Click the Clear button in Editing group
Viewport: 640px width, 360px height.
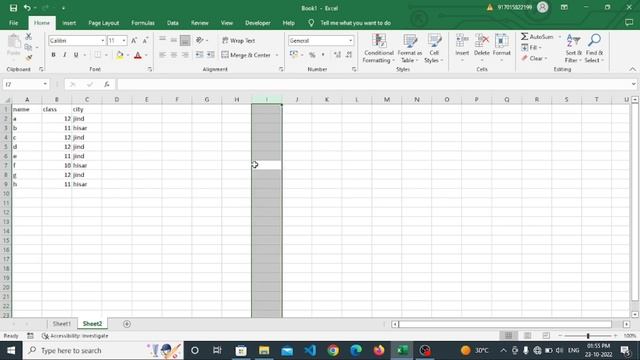(x=534, y=58)
